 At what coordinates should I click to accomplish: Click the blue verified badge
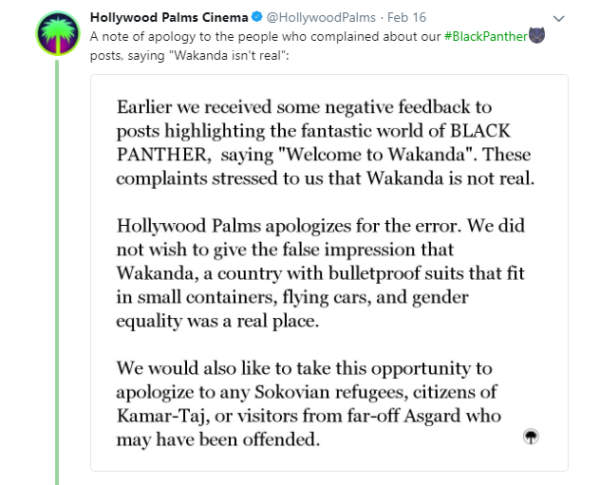256,18
